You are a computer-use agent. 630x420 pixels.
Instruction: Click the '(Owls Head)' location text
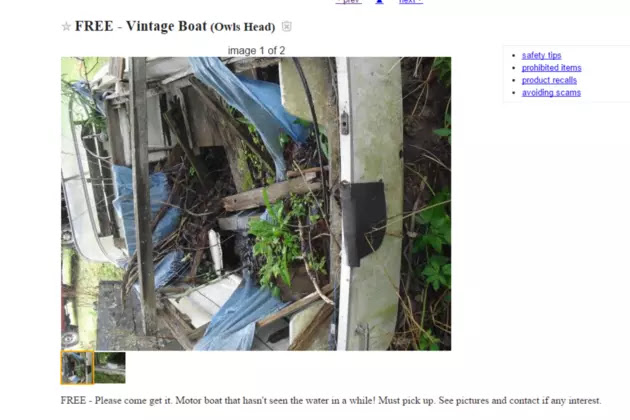243,27
